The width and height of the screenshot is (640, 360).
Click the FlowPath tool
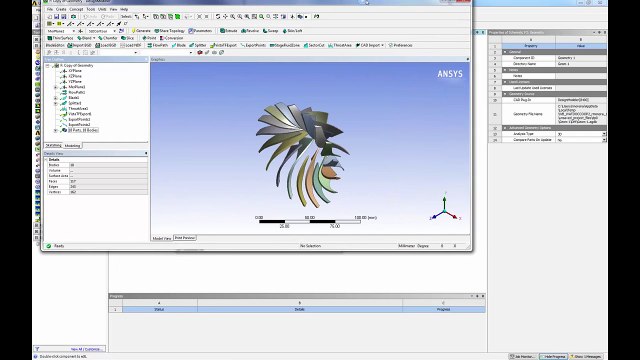(x=158, y=45)
